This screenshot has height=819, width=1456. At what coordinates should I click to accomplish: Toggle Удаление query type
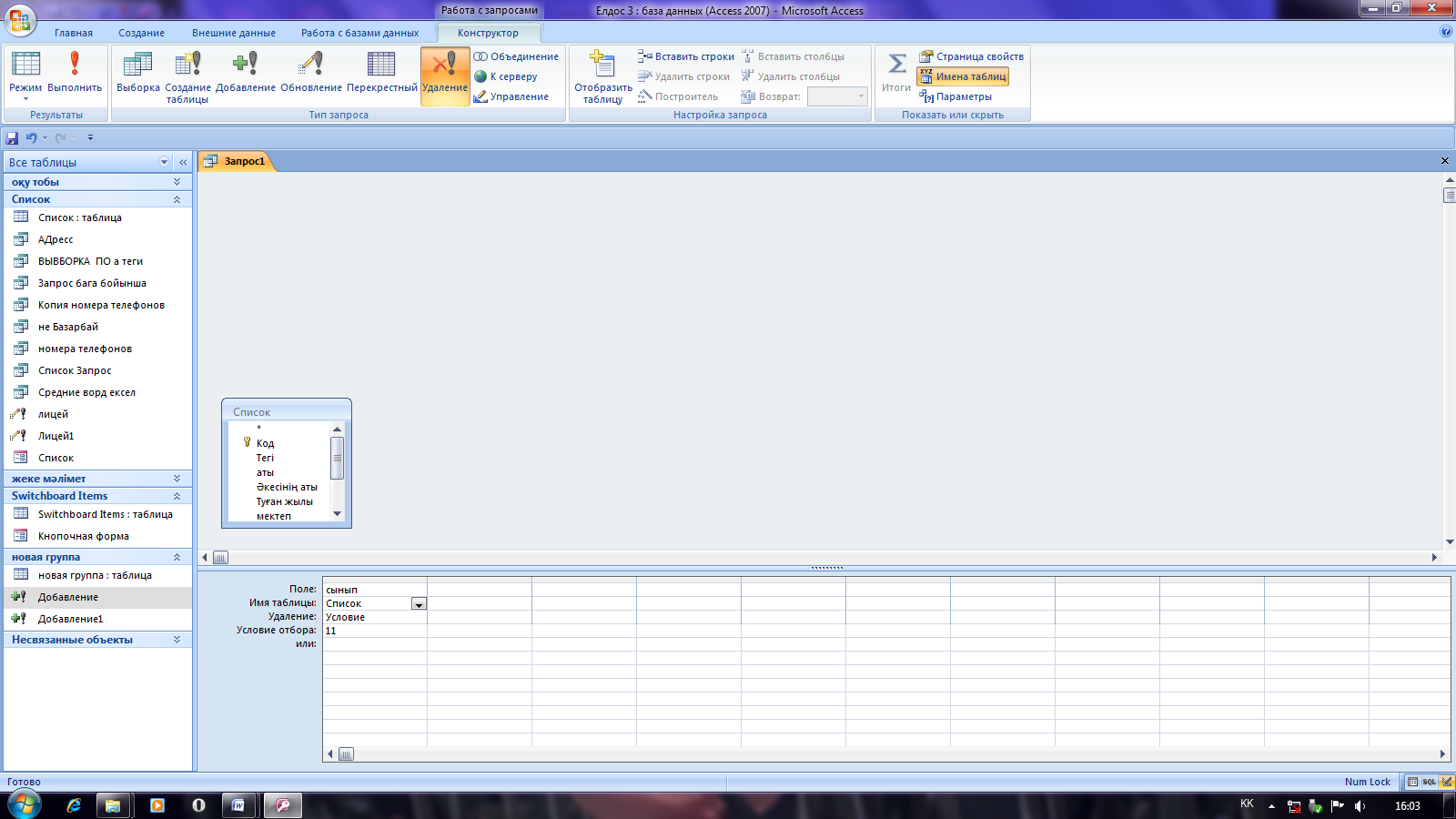click(445, 76)
